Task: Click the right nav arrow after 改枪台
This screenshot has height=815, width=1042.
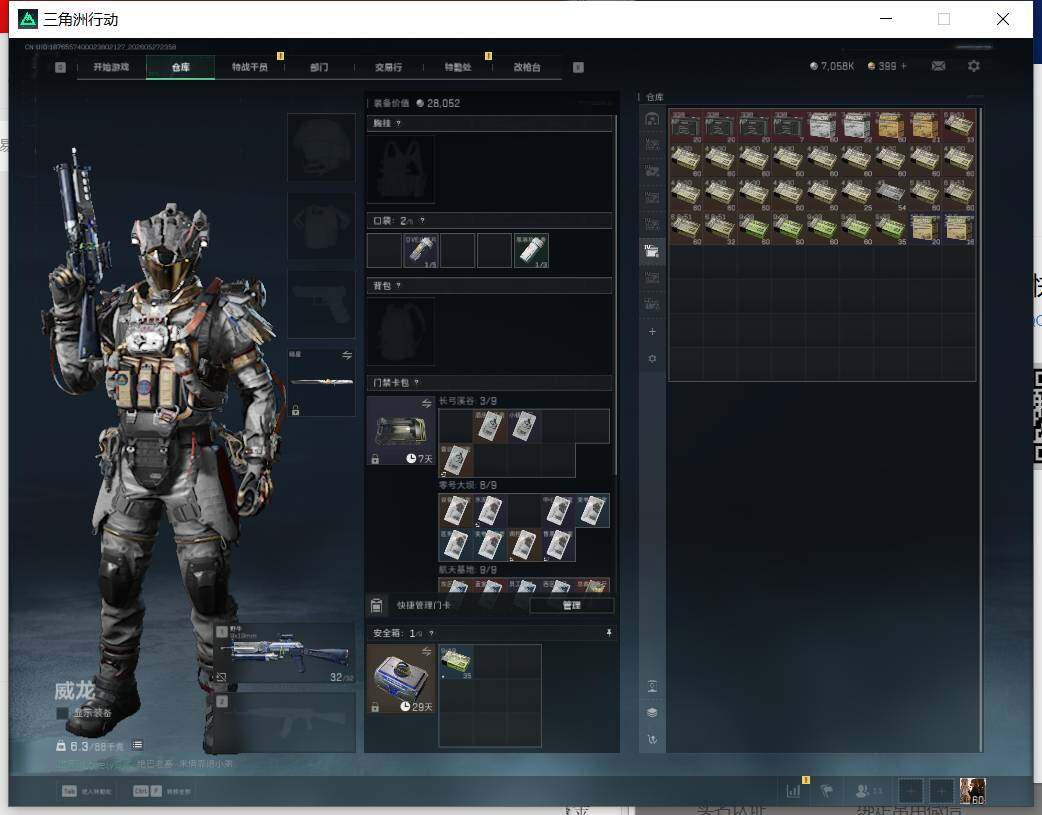Action: pos(578,67)
